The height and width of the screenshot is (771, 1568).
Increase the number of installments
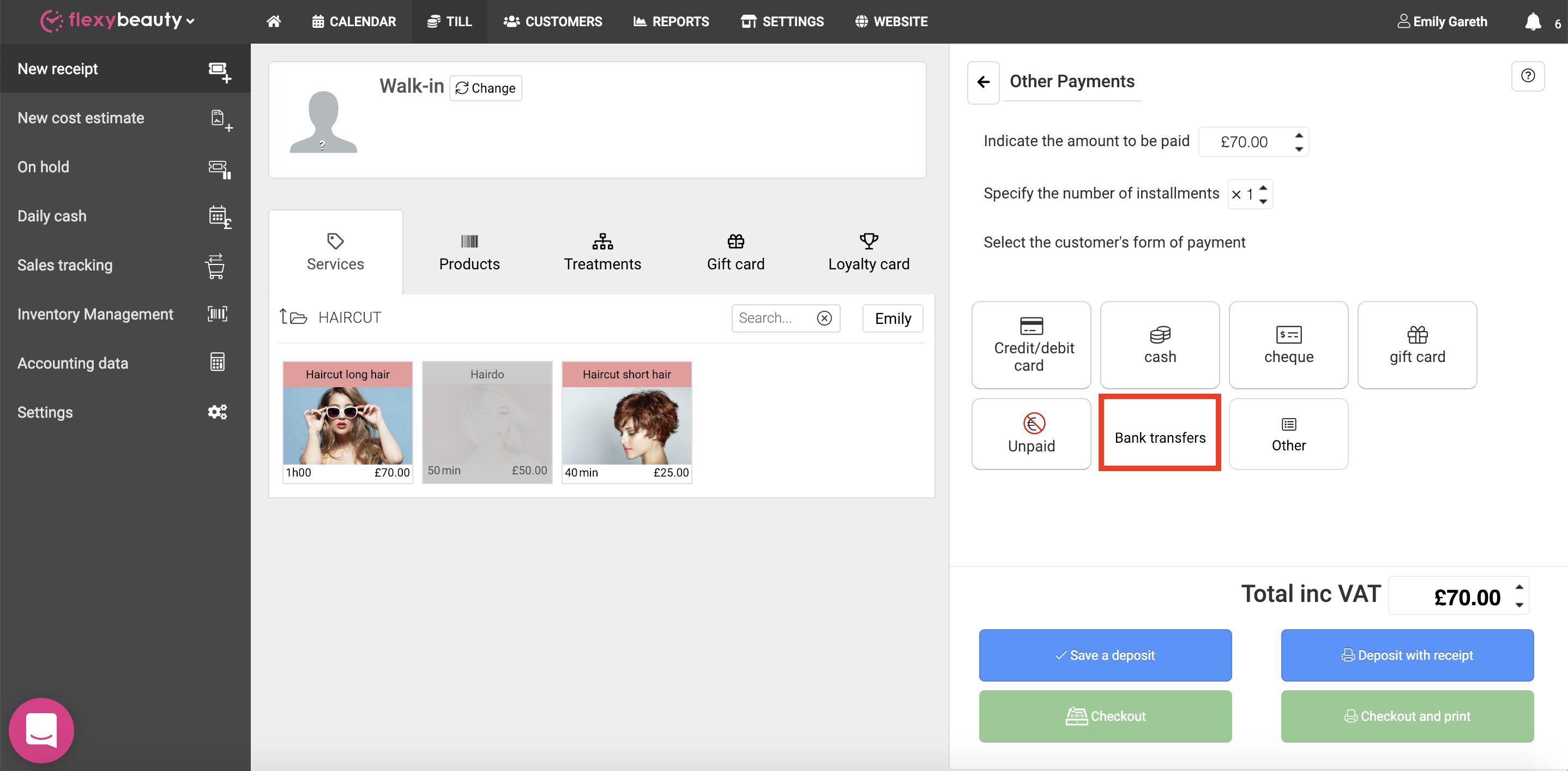[x=1264, y=188]
